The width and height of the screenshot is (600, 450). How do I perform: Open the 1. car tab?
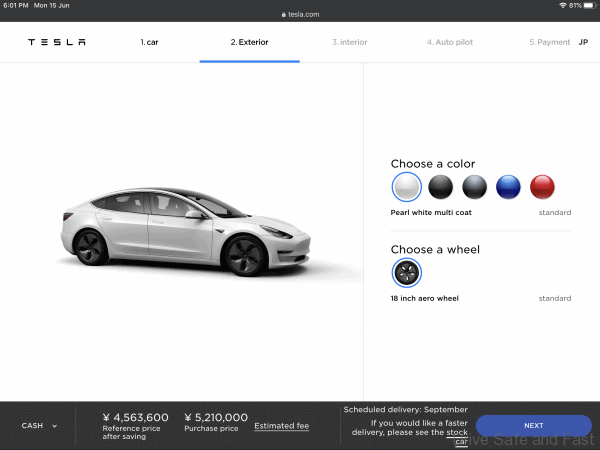tap(149, 42)
